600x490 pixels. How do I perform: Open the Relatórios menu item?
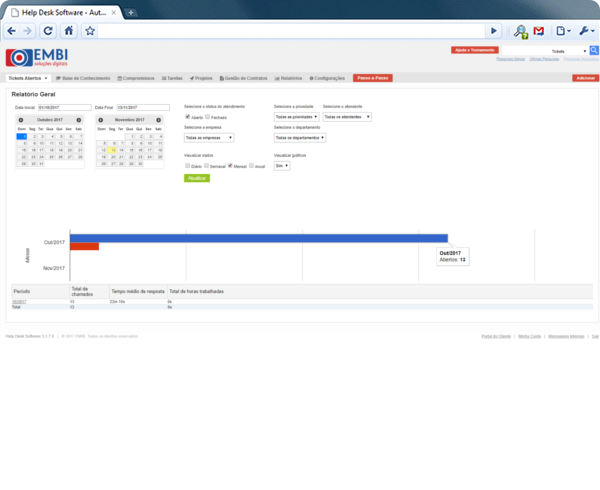(288, 77)
